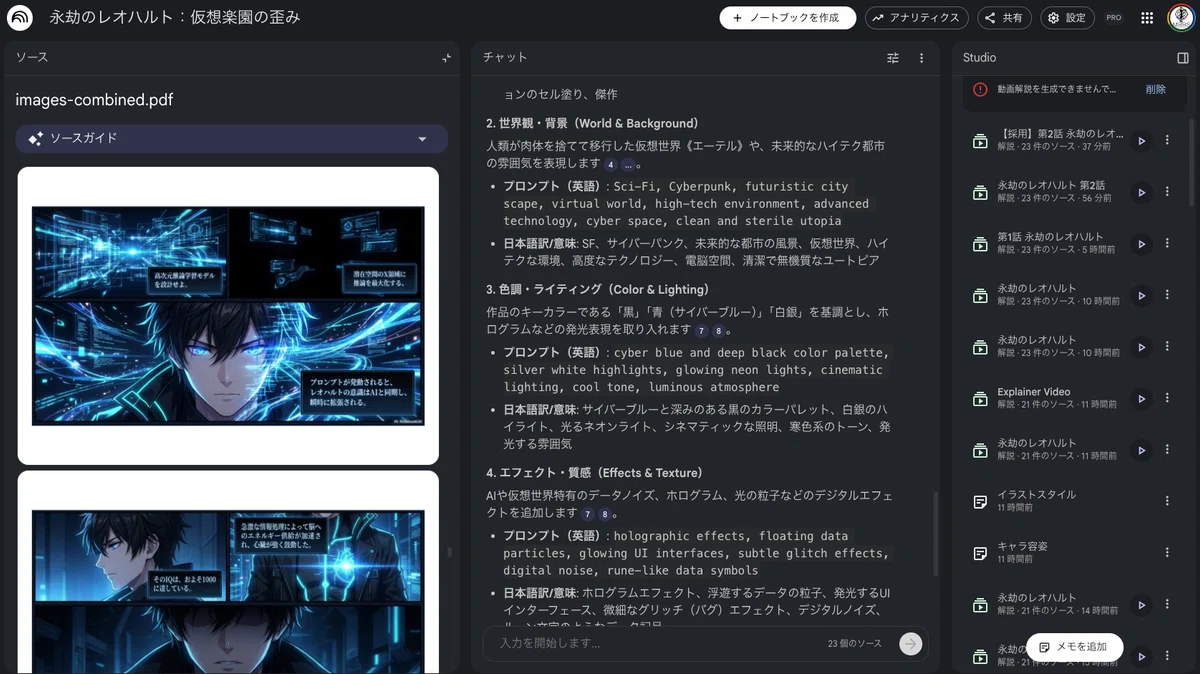Open more options for 永劫のレオハルト 第2話
This screenshot has height=674, width=1200.
click(x=1167, y=192)
